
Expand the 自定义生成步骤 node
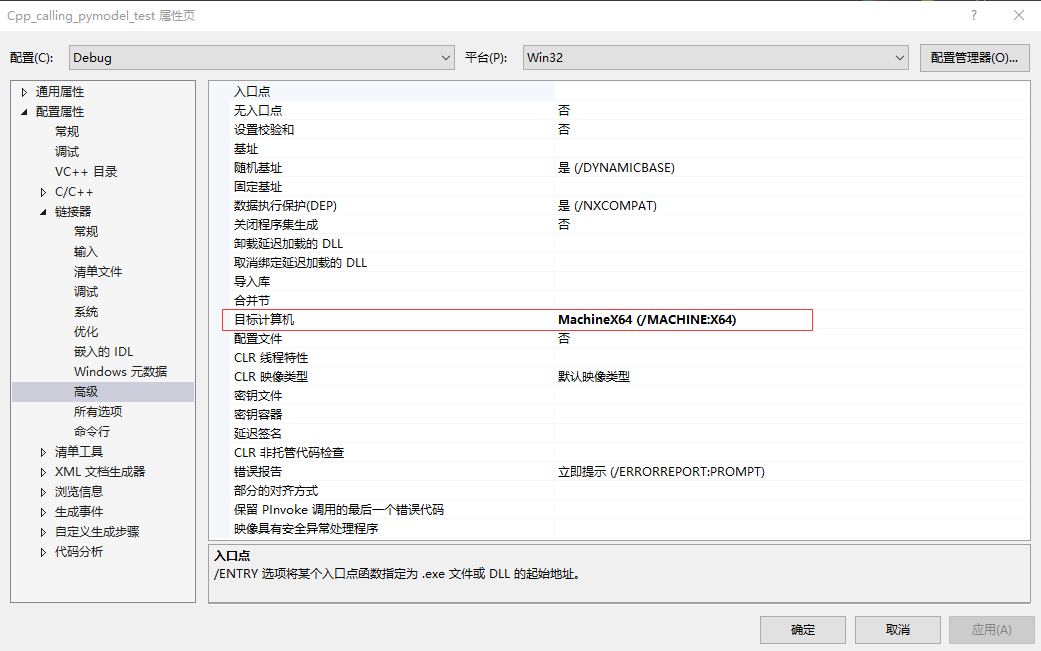(43, 532)
